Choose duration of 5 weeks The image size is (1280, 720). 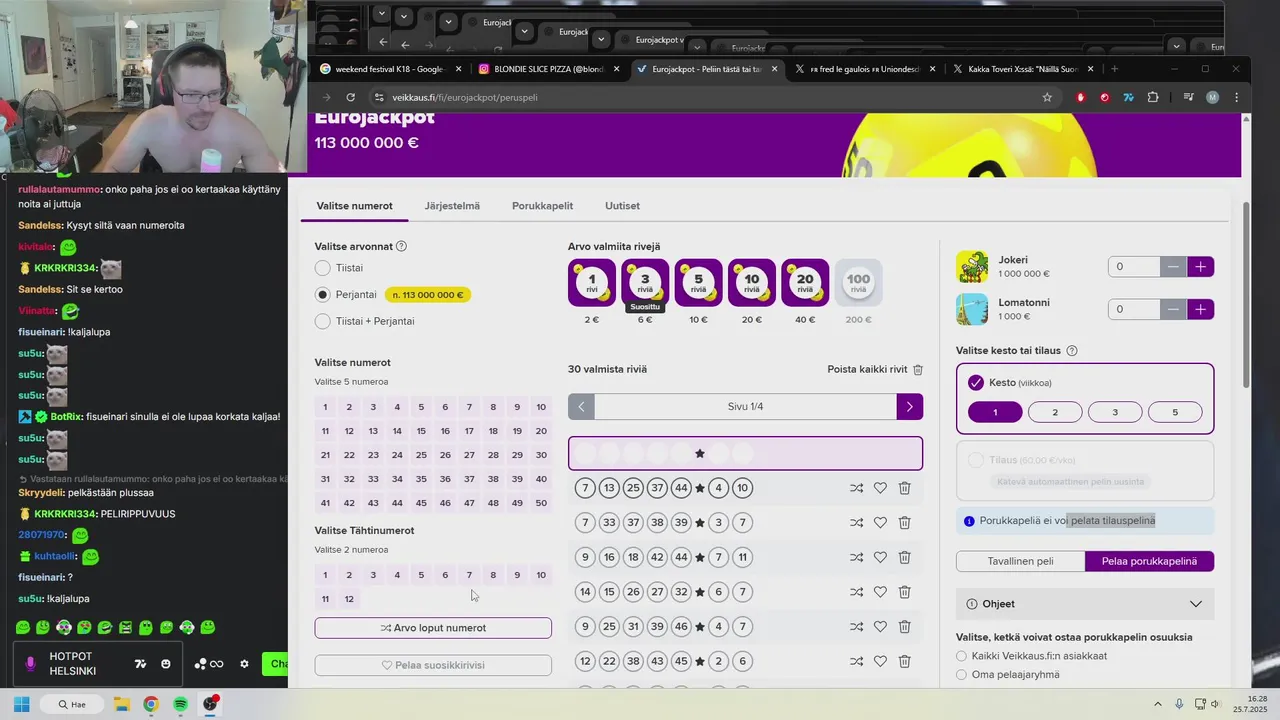1175,412
